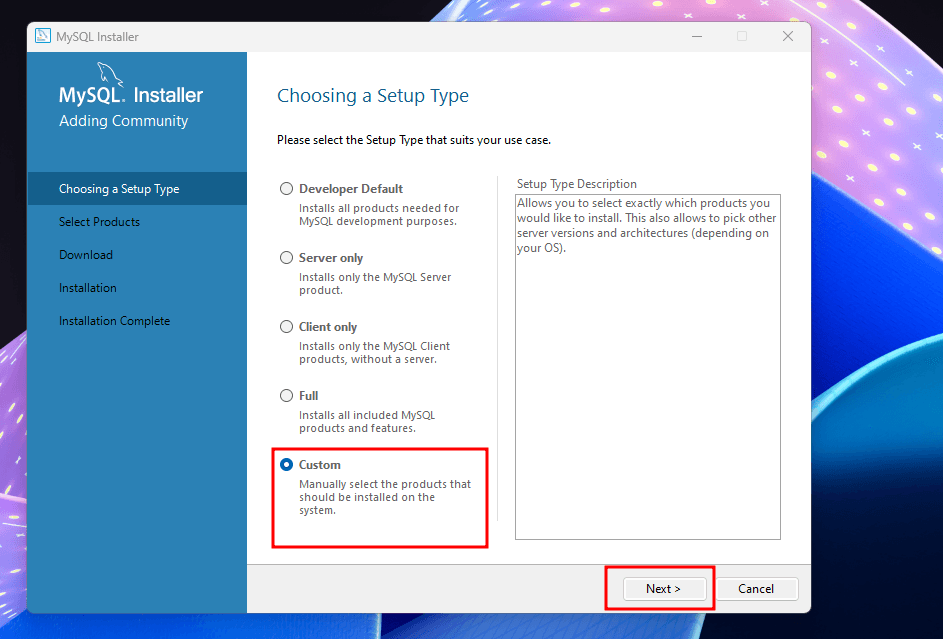Click the MySQL dolphin logo
943x639 pixels.
pyautogui.click(x=109, y=74)
